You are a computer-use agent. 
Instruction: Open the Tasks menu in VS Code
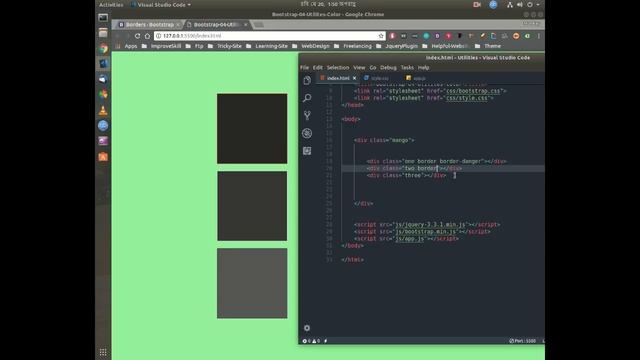pyautogui.click(x=407, y=67)
